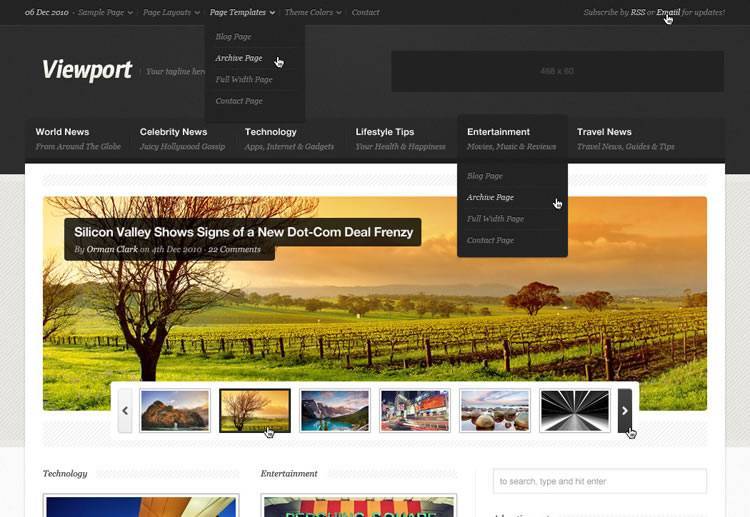This screenshot has width=750, height=517.
Task: Open the Page Layouts dropdown menu
Action: click(171, 12)
